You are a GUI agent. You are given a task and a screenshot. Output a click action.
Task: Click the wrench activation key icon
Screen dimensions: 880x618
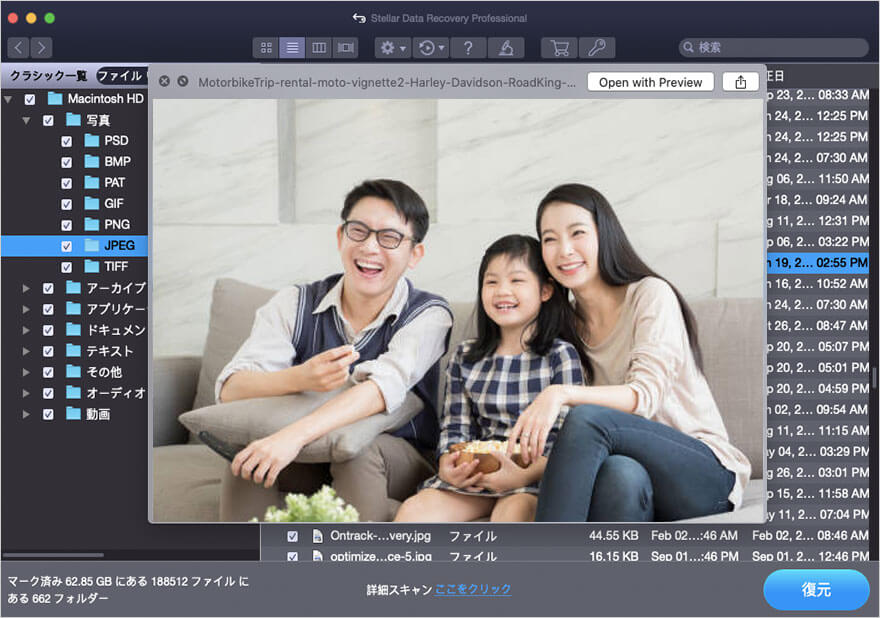597,47
